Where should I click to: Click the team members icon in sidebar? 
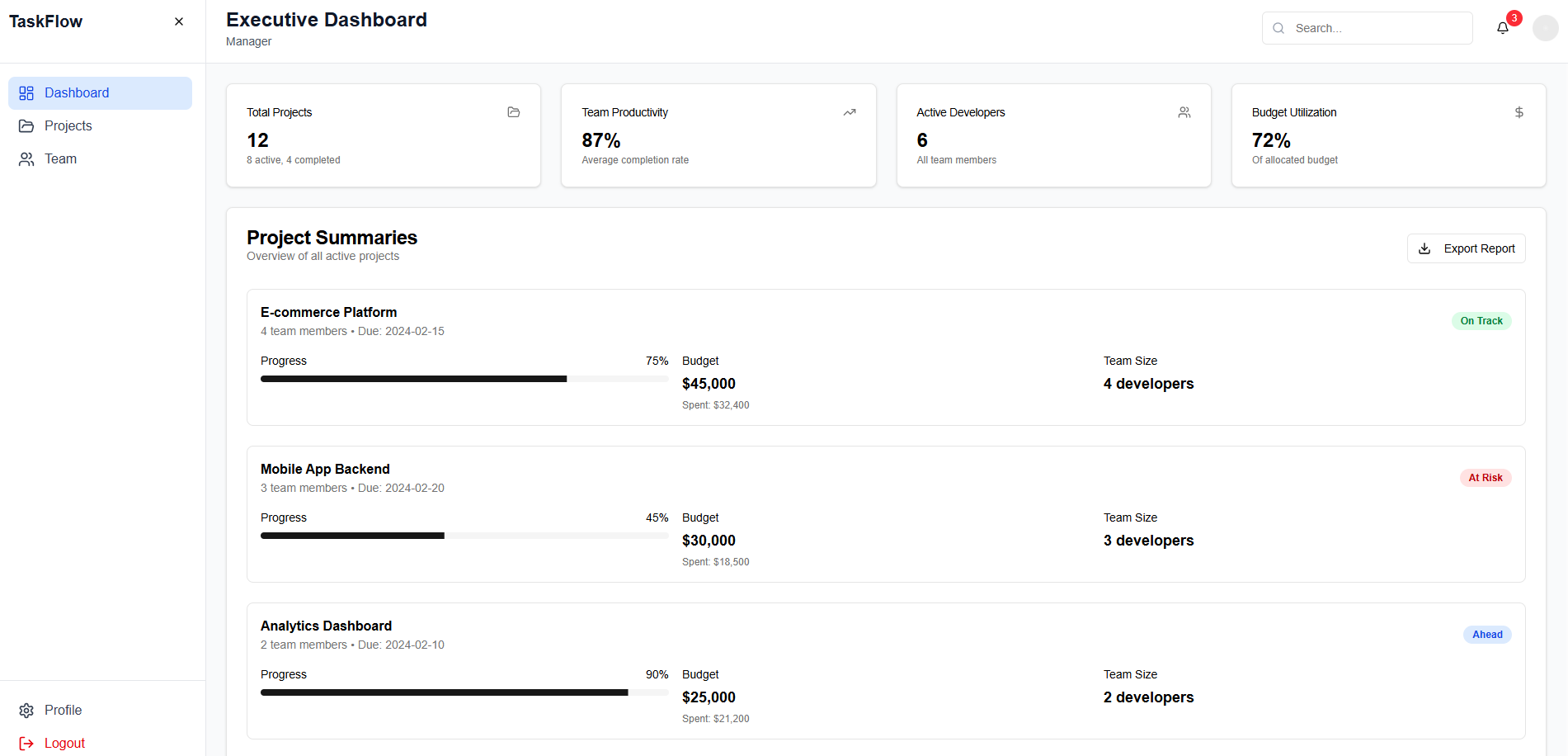tap(26, 158)
